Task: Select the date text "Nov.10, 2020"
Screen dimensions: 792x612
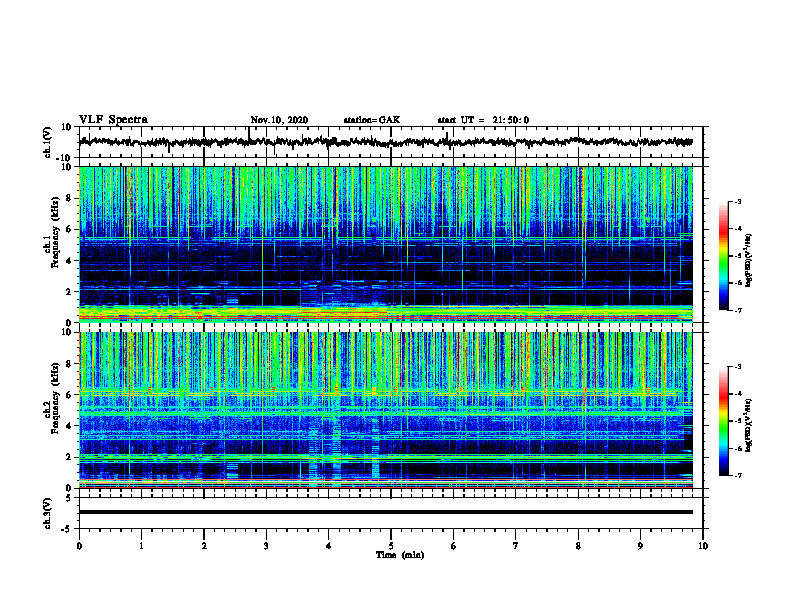Action: (x=279, y=120)
